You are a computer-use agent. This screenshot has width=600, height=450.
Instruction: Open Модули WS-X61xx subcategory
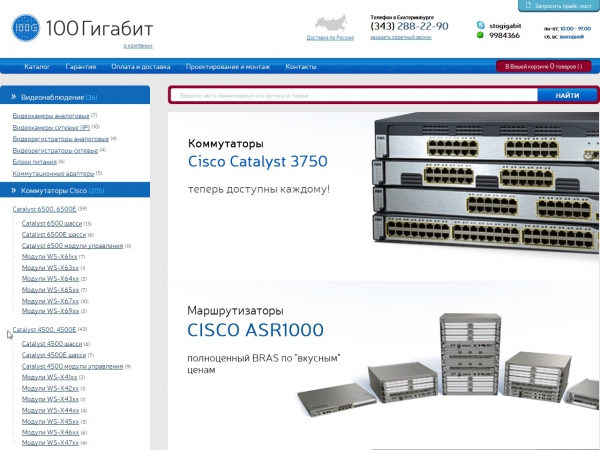pos(49,256)
